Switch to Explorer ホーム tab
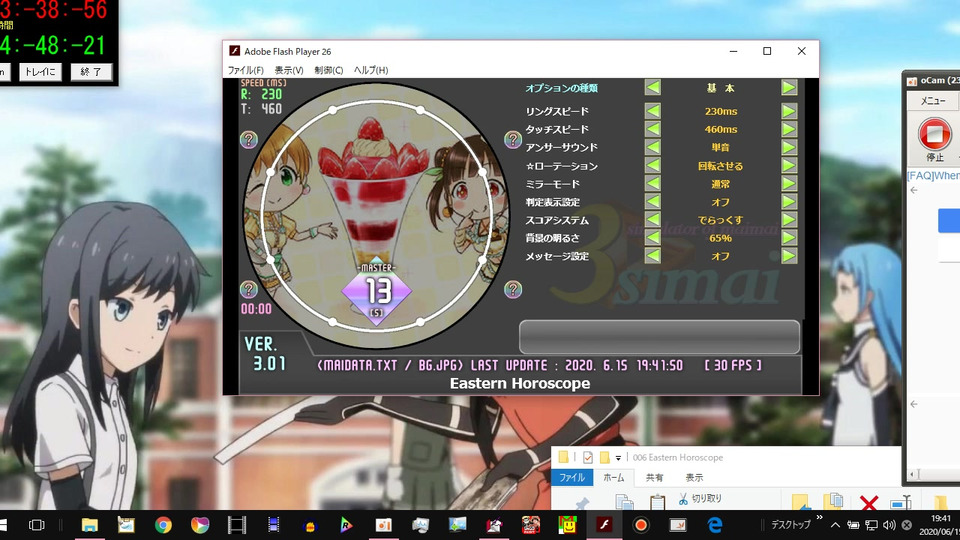Screen dimensions: 960x540 pos(613,478)
